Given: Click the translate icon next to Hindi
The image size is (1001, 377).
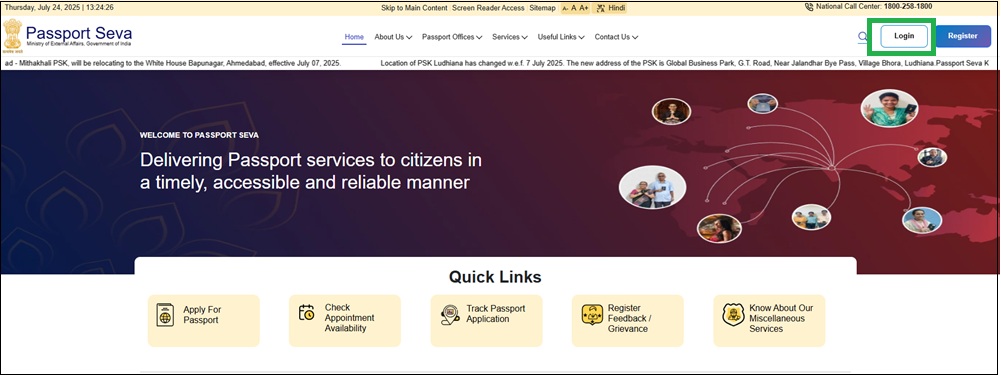Looking at the screenshot, I should 600,8.
